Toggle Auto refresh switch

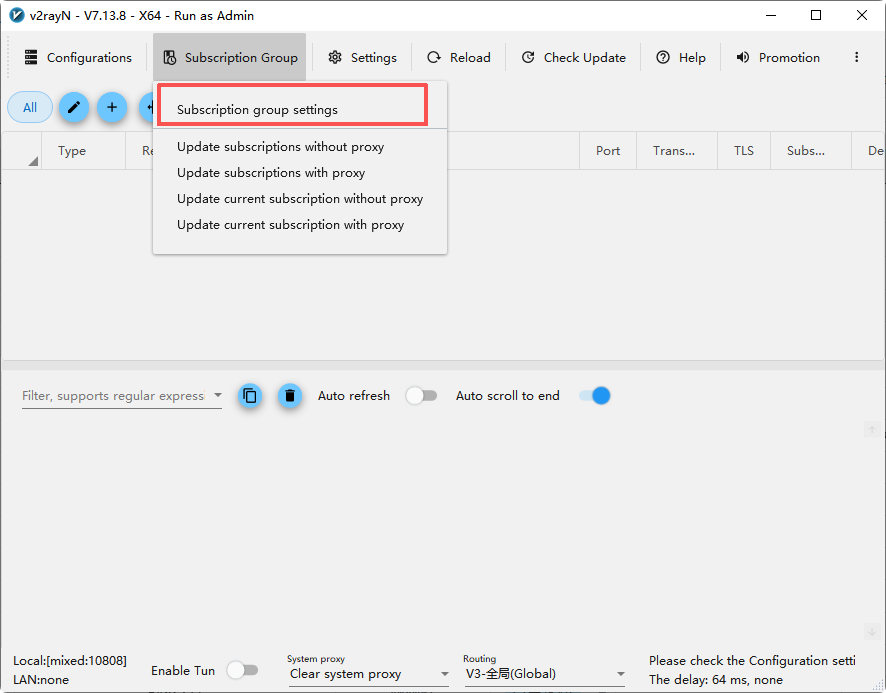coord(422,396)
